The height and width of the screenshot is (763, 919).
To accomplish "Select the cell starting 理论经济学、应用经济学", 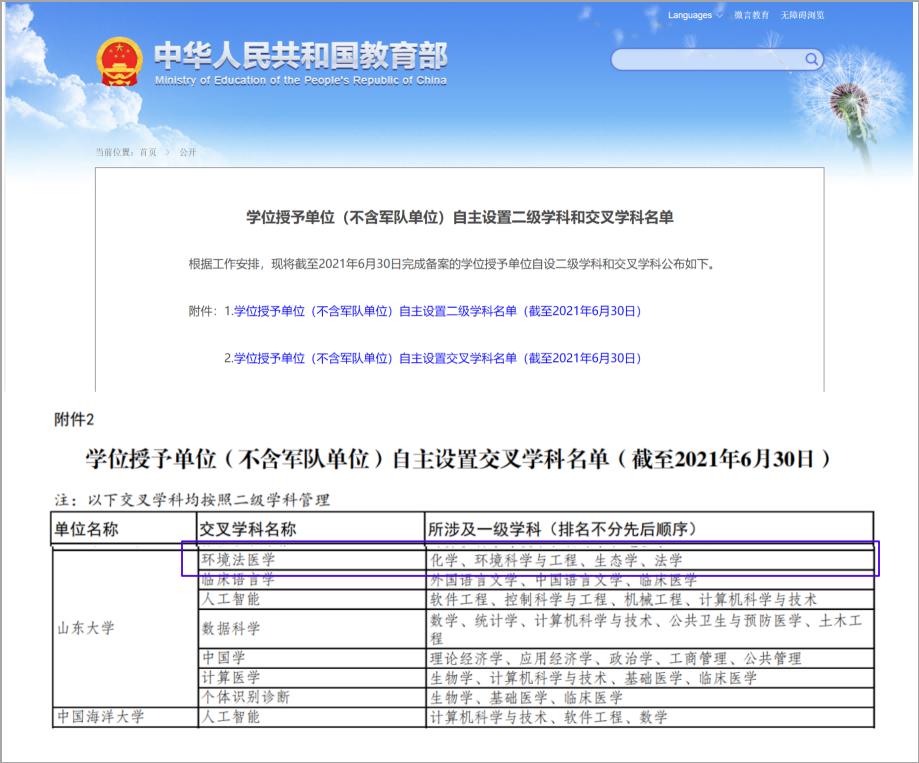I will tap(649, 658).
